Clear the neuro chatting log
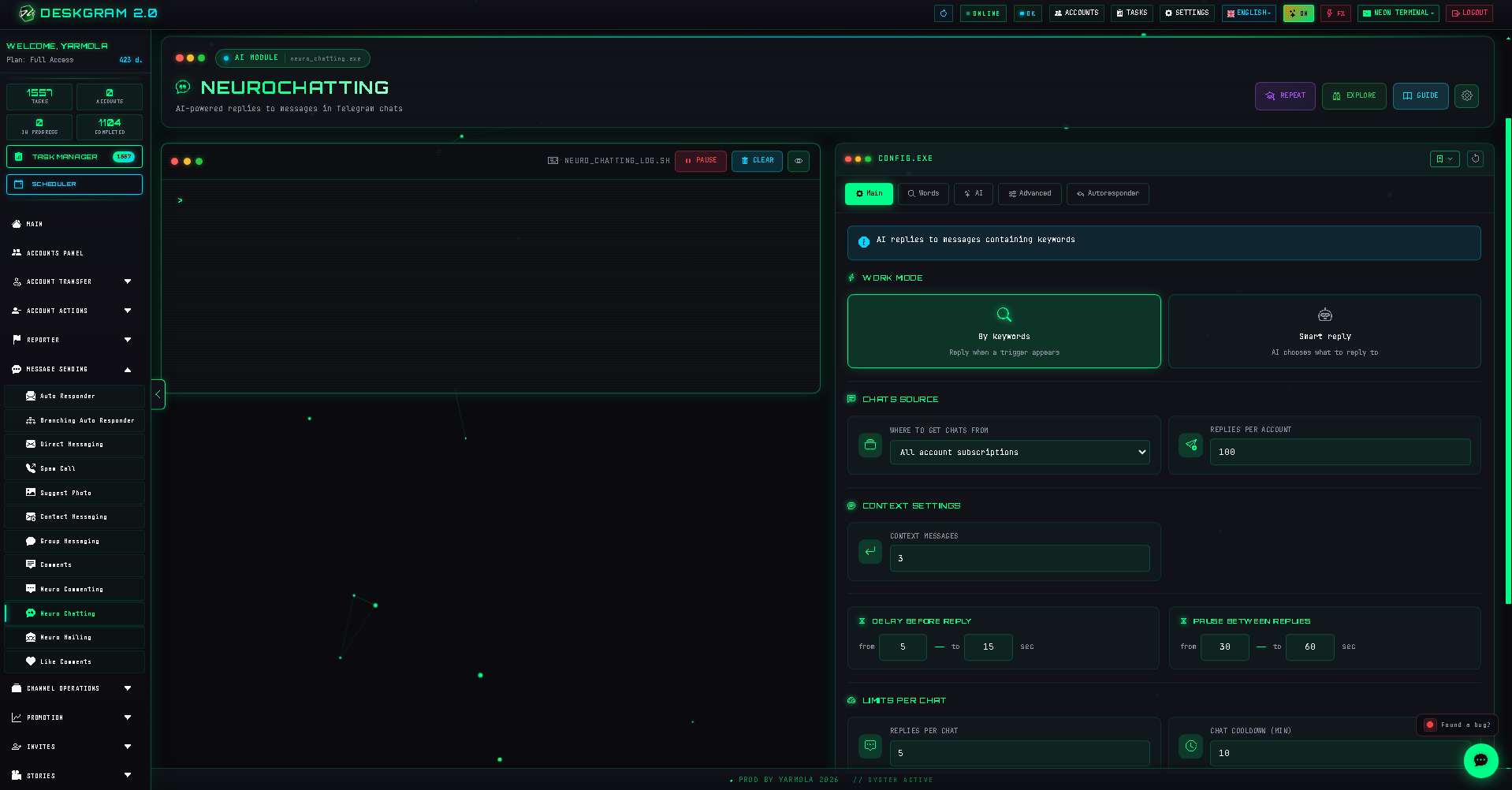The height and width of the screenshot is (790, 1512). click(757, 161)
